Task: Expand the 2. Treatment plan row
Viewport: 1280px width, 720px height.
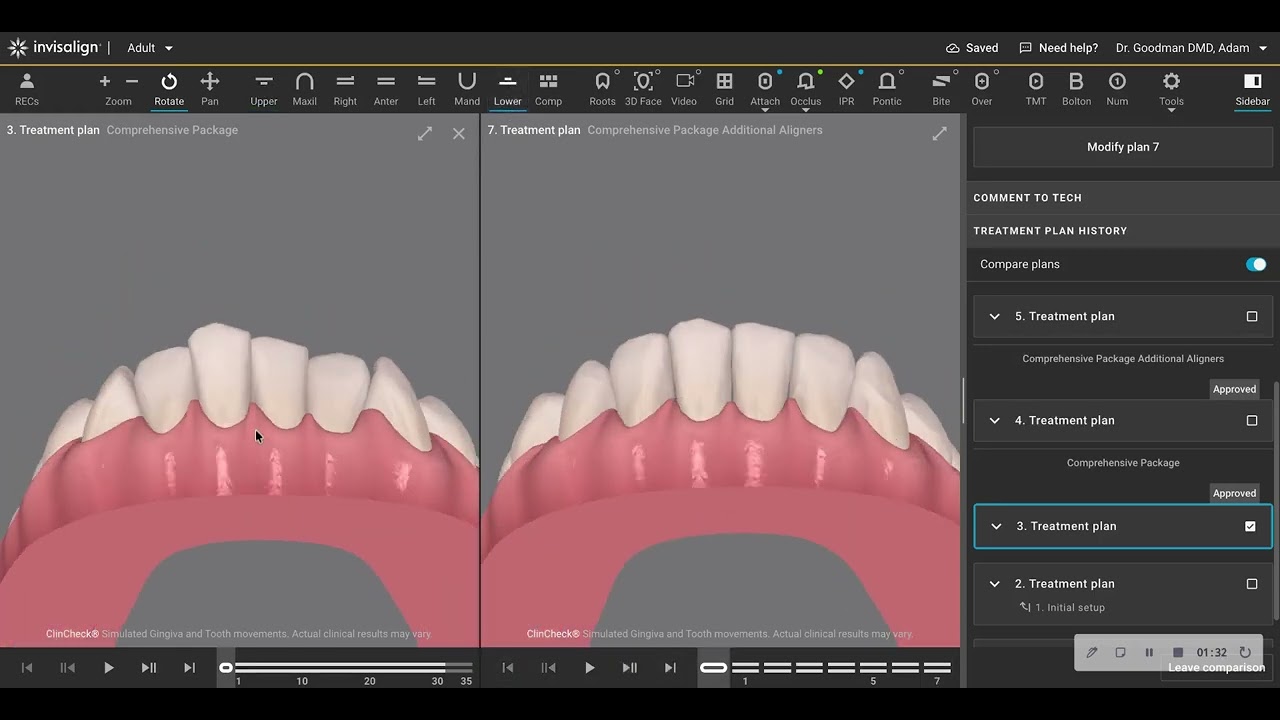Action: click(995, 584)
